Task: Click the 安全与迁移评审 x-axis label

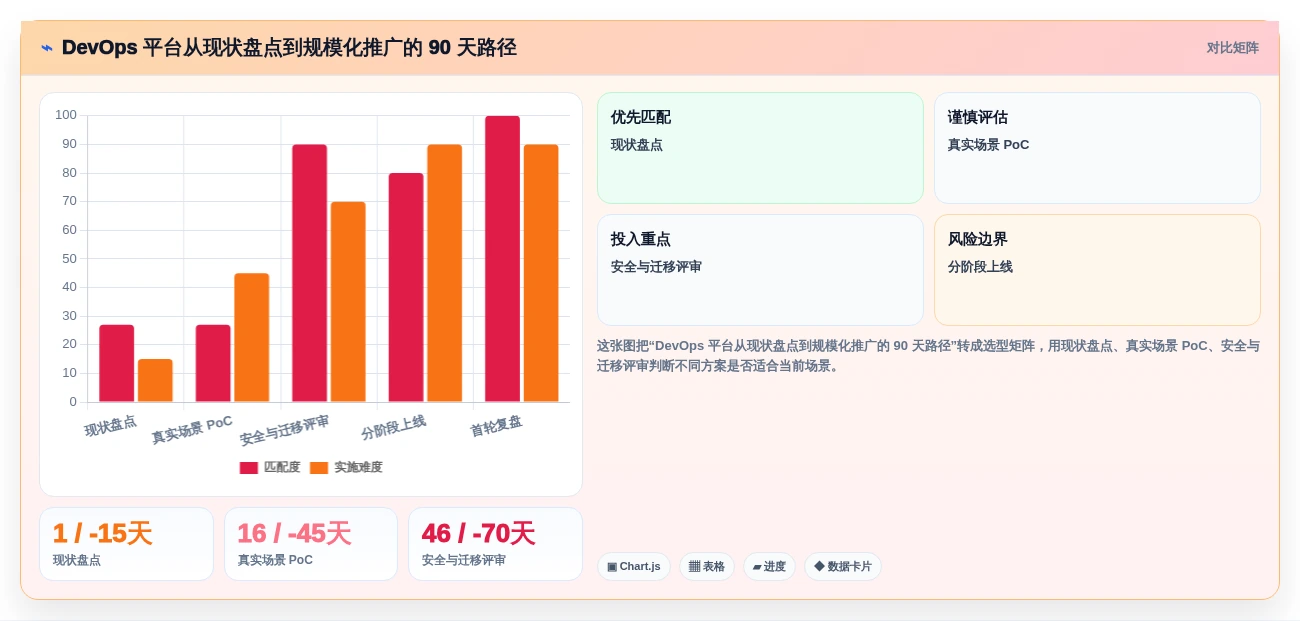Action: point(284,430)
